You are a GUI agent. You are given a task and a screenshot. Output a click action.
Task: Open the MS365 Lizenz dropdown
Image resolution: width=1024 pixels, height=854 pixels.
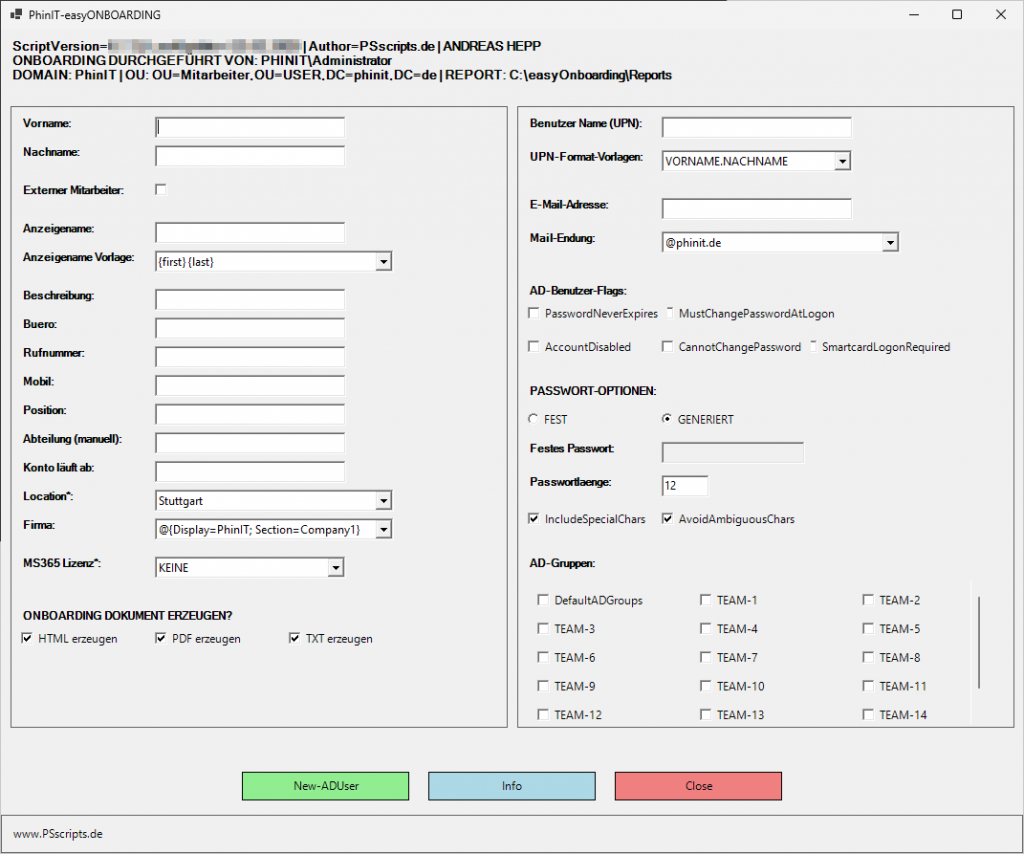pyautogui.click(x=335, y=568)
